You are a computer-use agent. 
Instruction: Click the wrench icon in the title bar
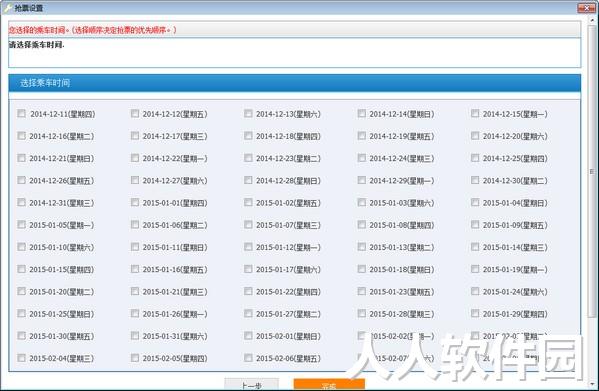pyautogui.click(x=7, y=7)
